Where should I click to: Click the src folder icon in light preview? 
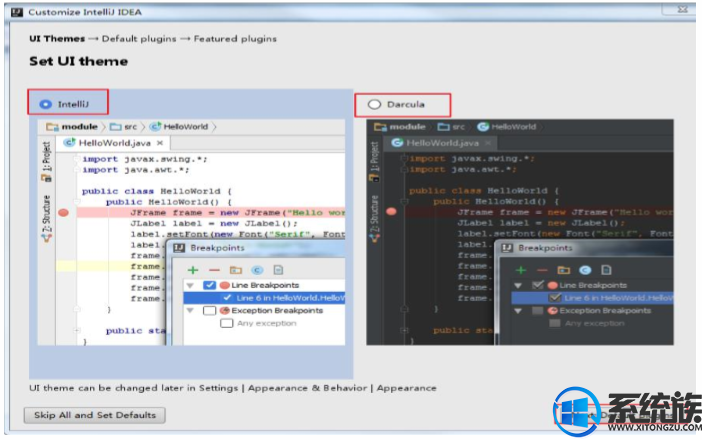pos(116,127)
